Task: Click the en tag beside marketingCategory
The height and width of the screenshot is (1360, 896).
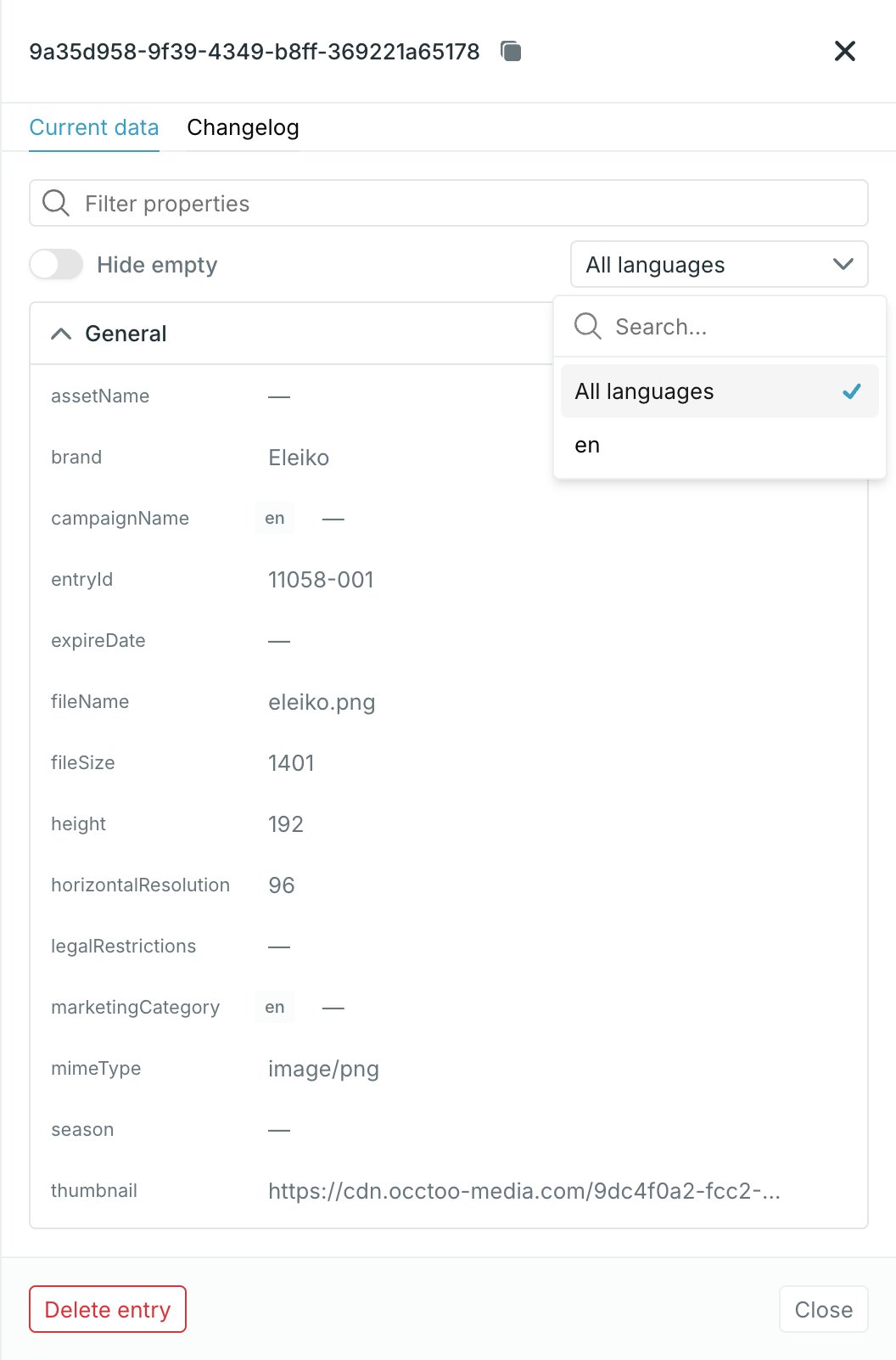Action: tap(274, 1007)
